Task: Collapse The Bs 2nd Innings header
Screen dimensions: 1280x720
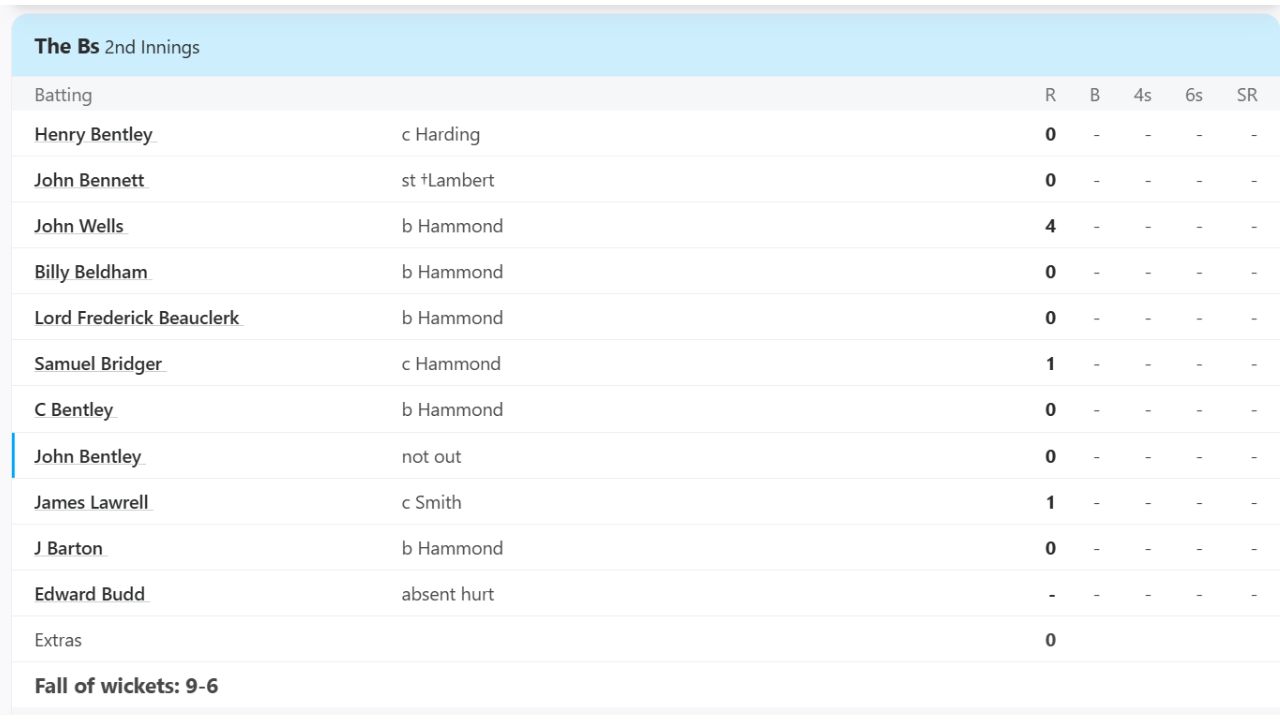Action: [x=117, y=47]
